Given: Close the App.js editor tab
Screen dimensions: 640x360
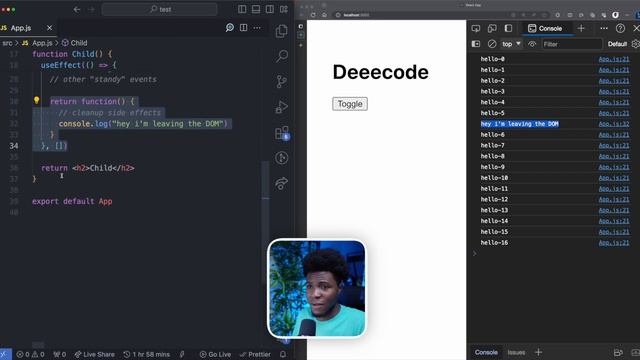Looking at the screenshot, I should point(49,28).
